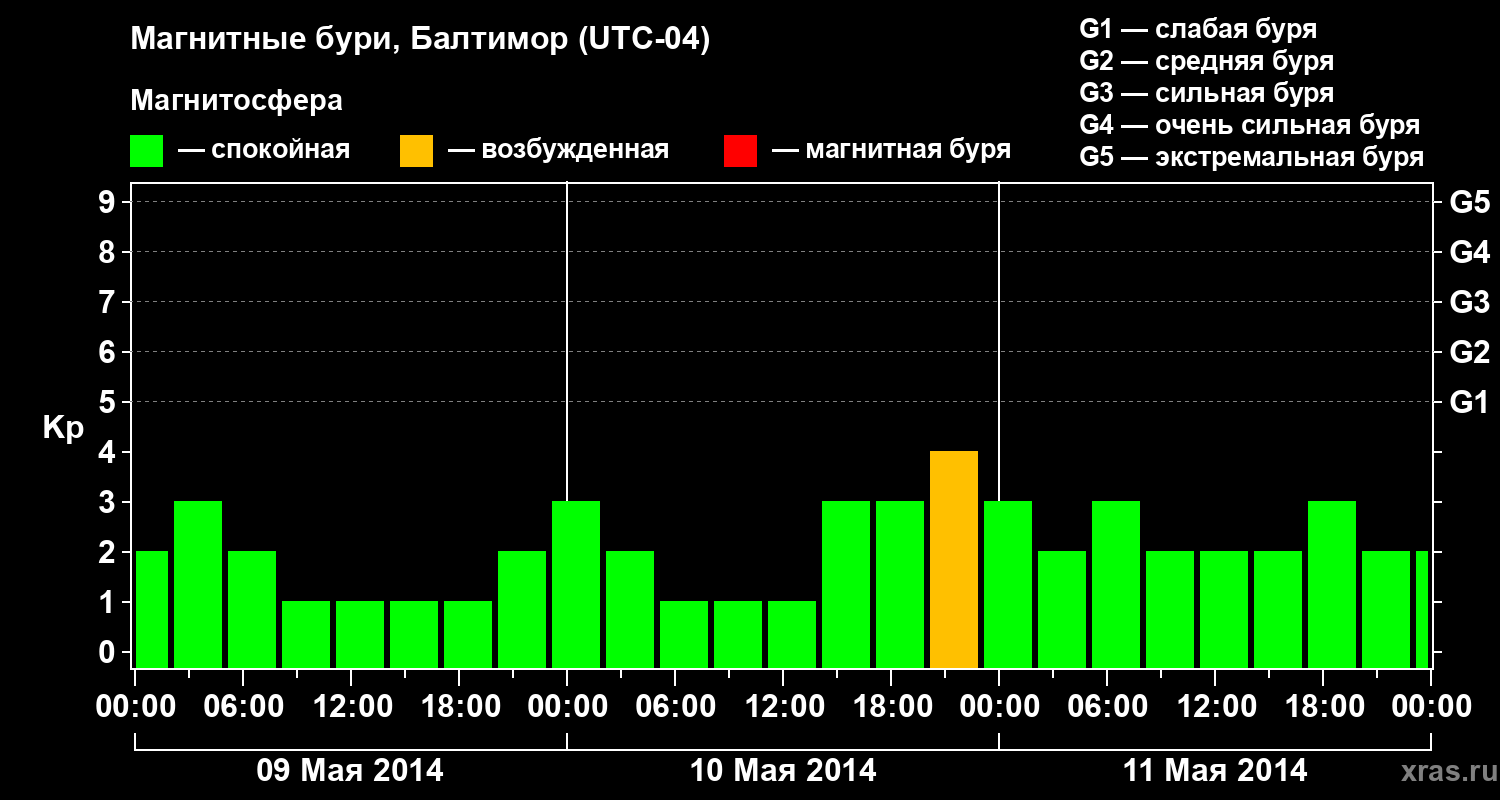Click the orange Kp 4 bar
The height and width of the screenshot is (800, 1500).
point(954,560)
